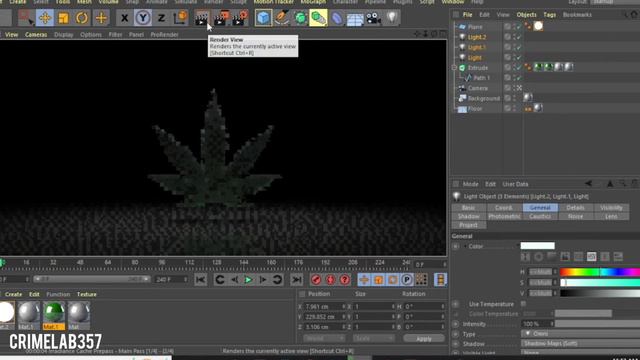Toggle Extrude enable checkmark
640x360 pixels.
point(519,68)
